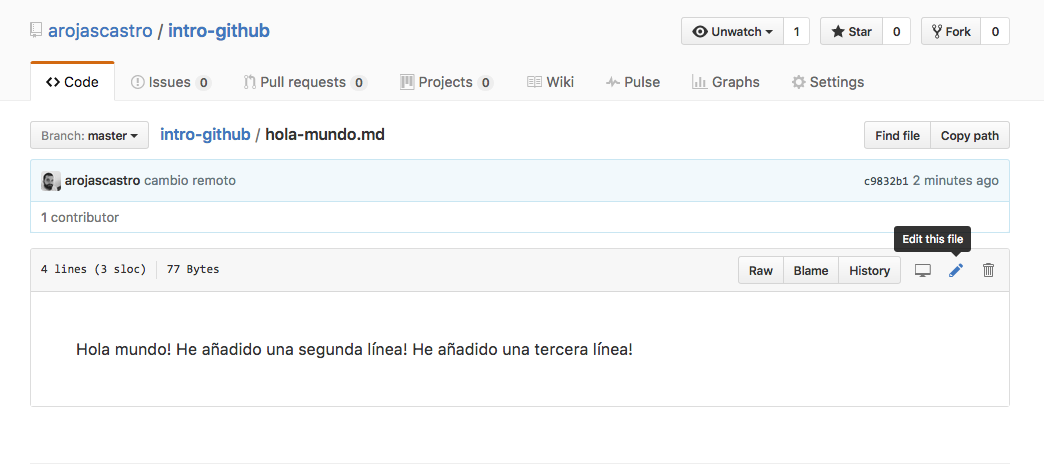View the Pulse tab
This screenshot has width=1044, height=476.
click(x=632, y=82)
